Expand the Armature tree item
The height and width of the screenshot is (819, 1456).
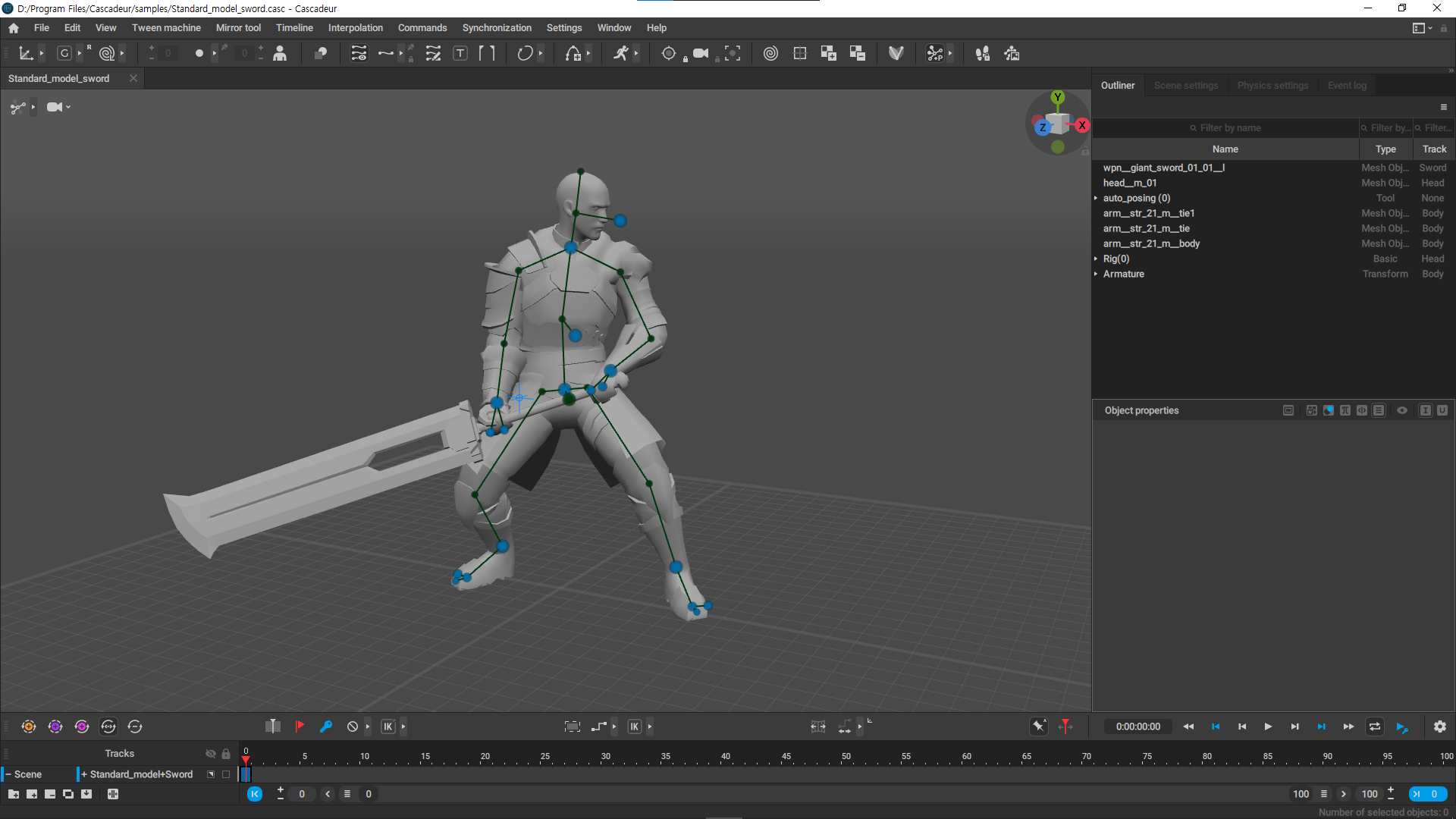1096,274
